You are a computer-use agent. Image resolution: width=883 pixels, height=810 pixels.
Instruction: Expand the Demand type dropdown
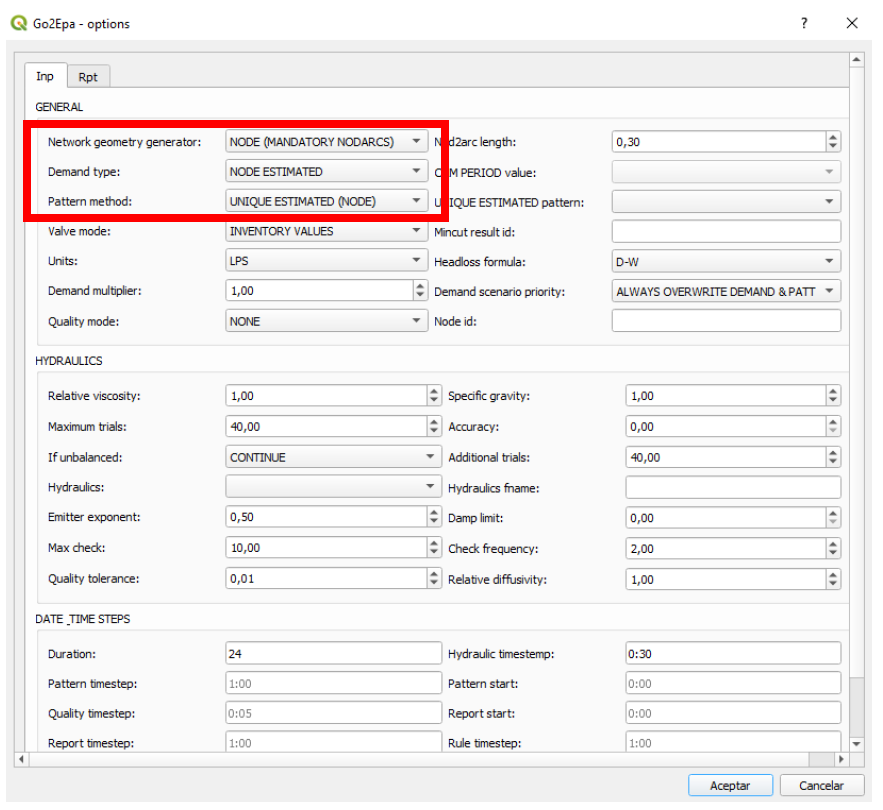coord(327,172)
